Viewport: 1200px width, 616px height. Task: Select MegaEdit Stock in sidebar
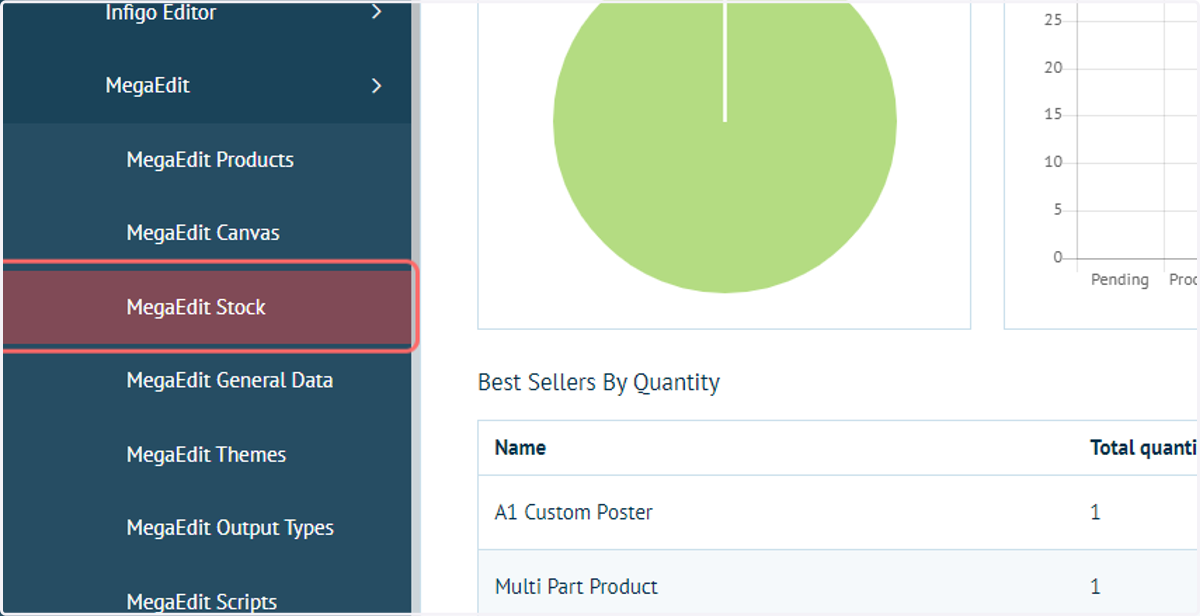[207, 307]
